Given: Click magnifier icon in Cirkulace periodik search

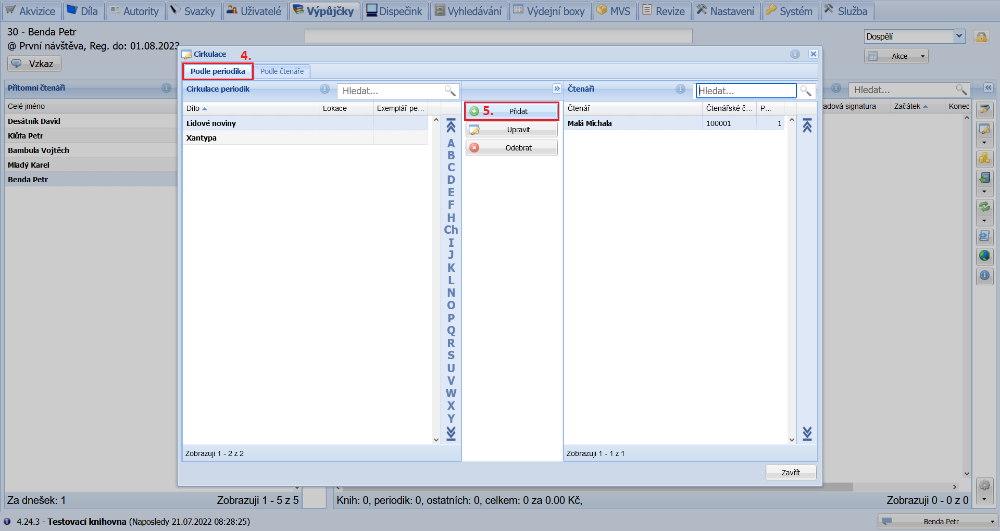Looking at the screenshot, I should point(450,90).
